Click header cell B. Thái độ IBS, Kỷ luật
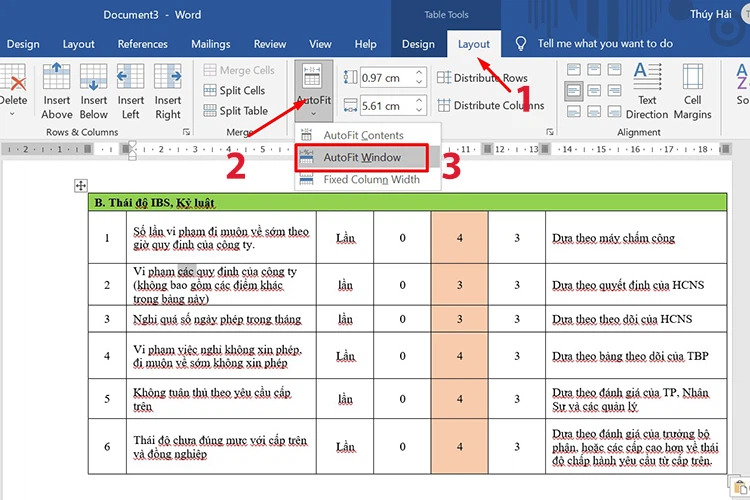The width and height of the screenshot is (750, 500). pyautogui.click(x=407, y=202)
